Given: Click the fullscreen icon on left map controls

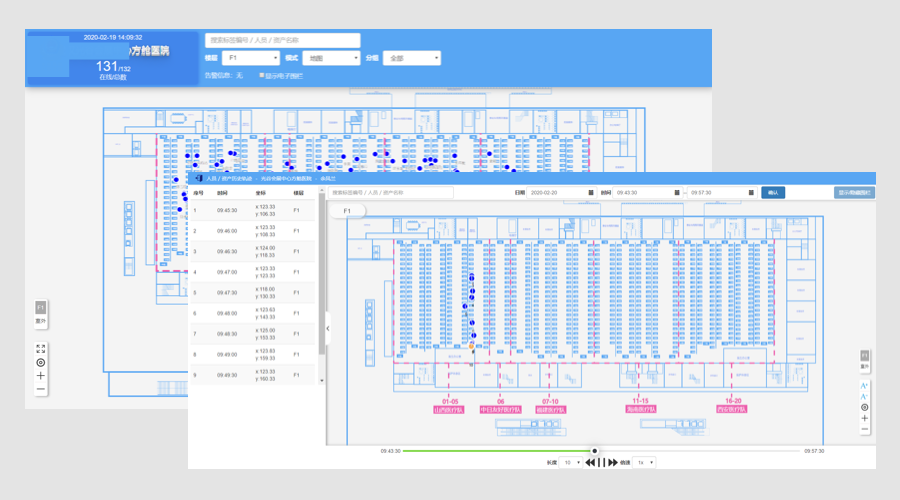Looking at the screenshot, I should (x=41, y=349).
